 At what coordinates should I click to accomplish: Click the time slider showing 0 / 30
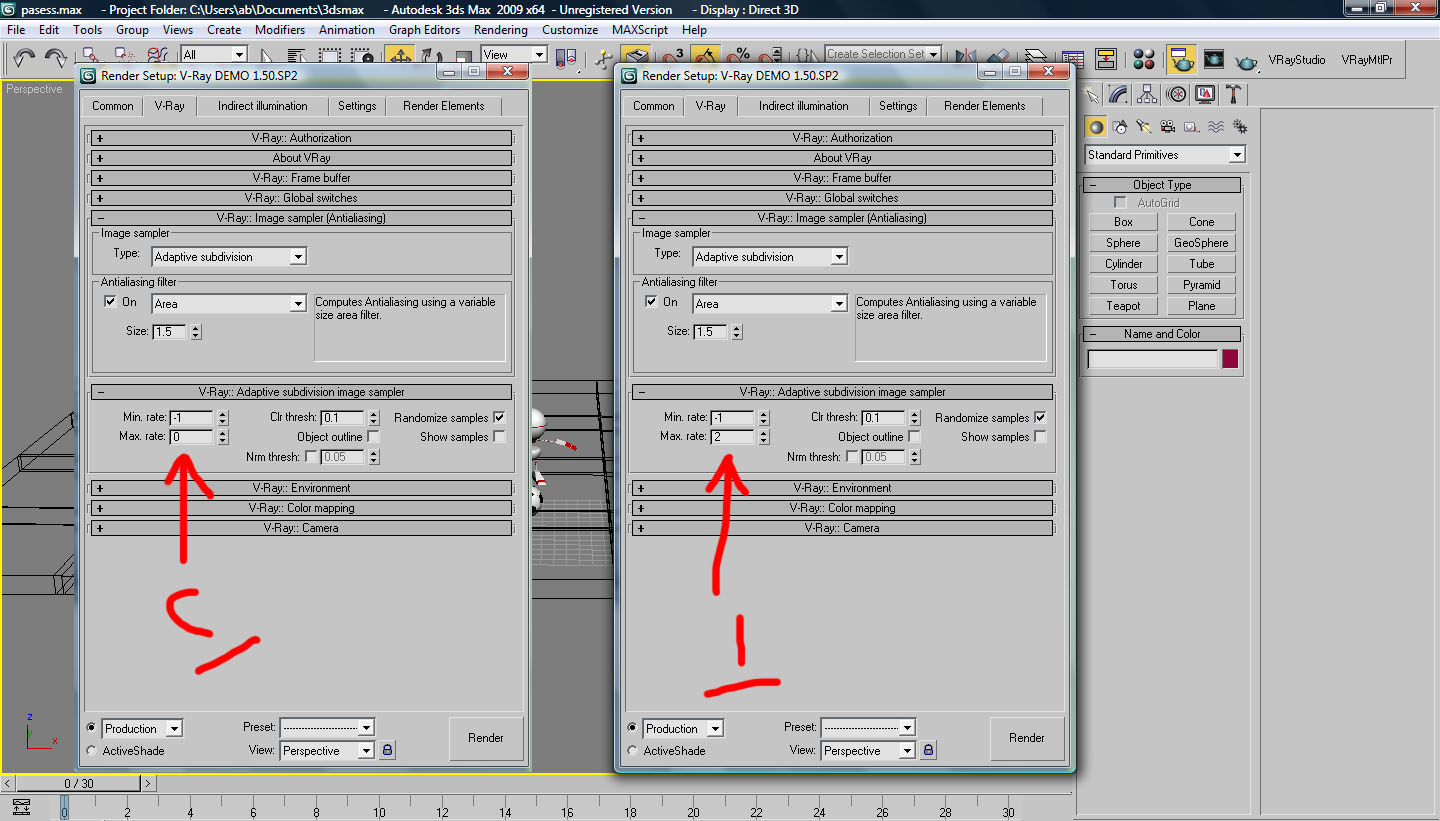click(79, 783)
